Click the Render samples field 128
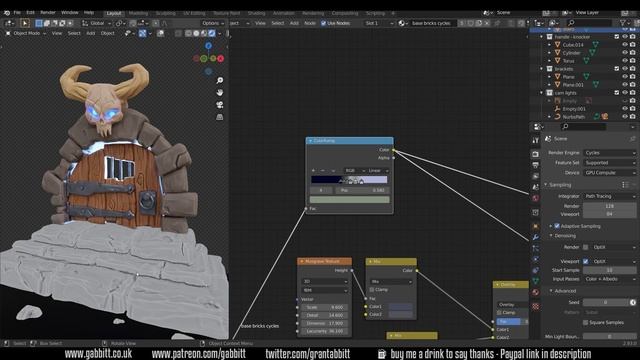This screenshot has width=640, height=360. 609,206
